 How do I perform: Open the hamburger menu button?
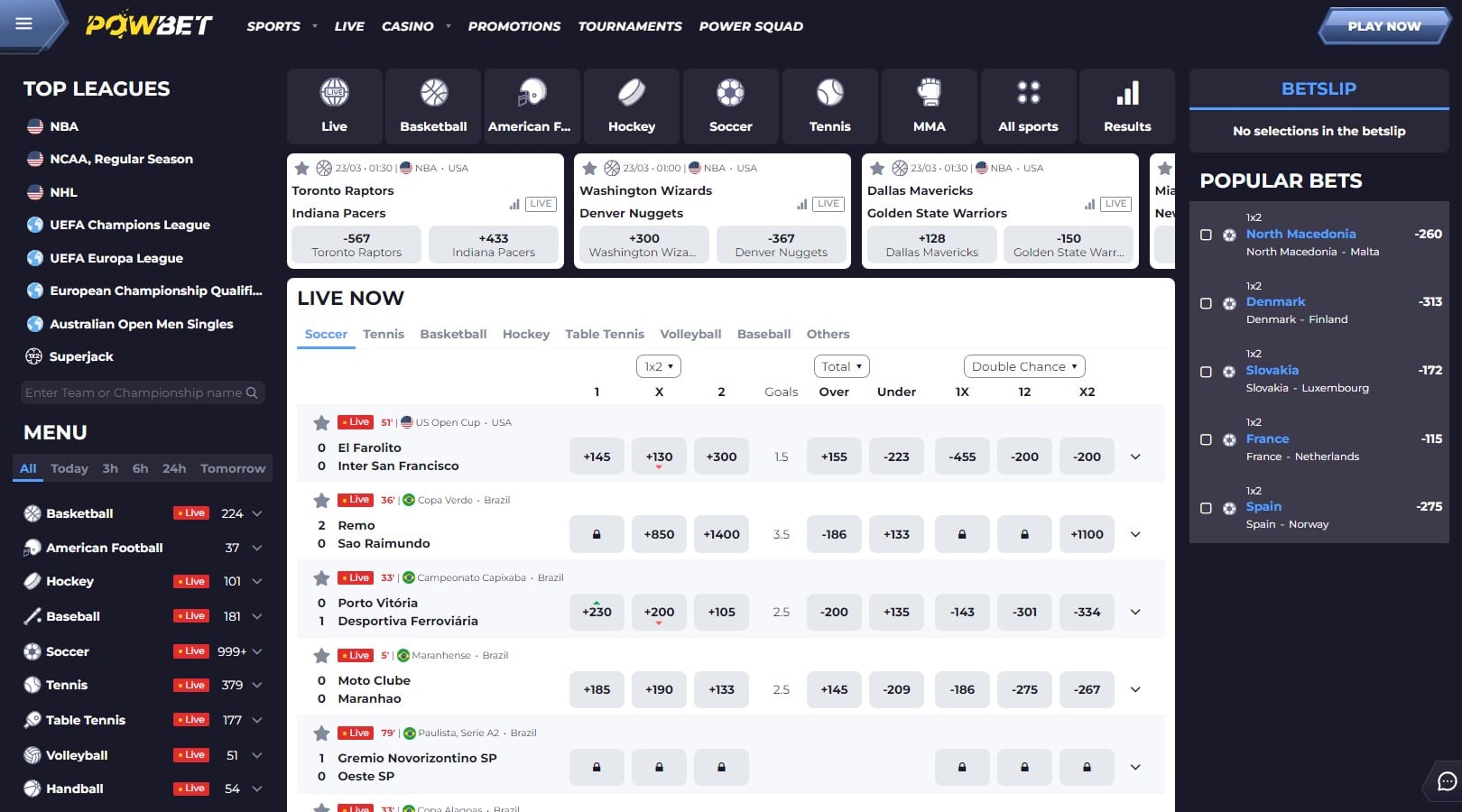24,23
